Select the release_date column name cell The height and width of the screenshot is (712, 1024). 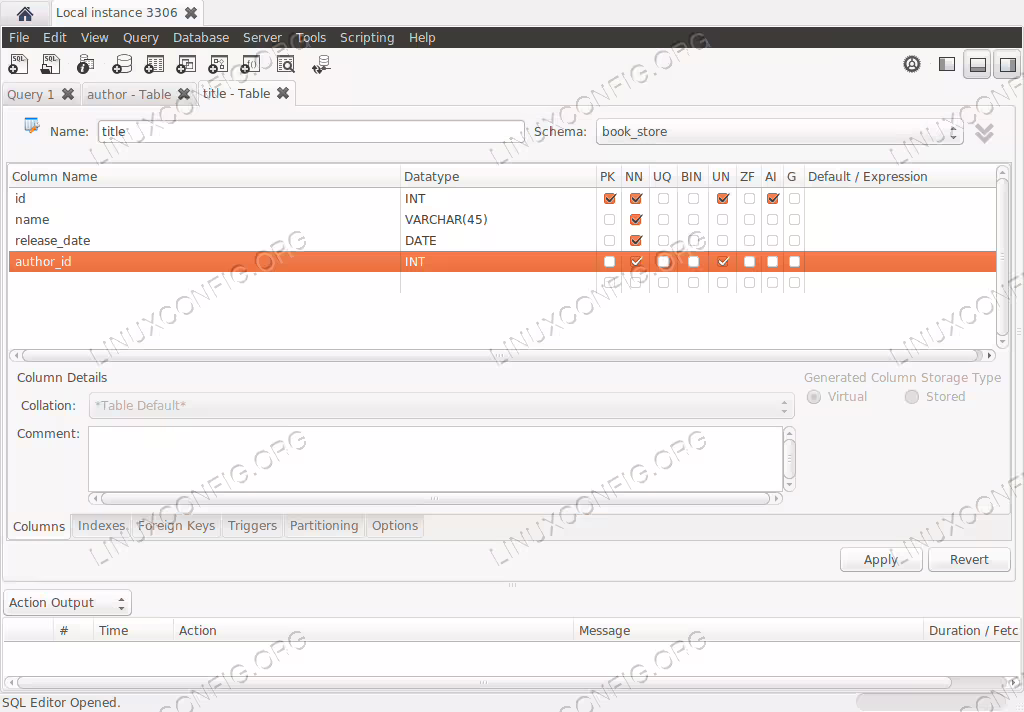pos(204,240)
